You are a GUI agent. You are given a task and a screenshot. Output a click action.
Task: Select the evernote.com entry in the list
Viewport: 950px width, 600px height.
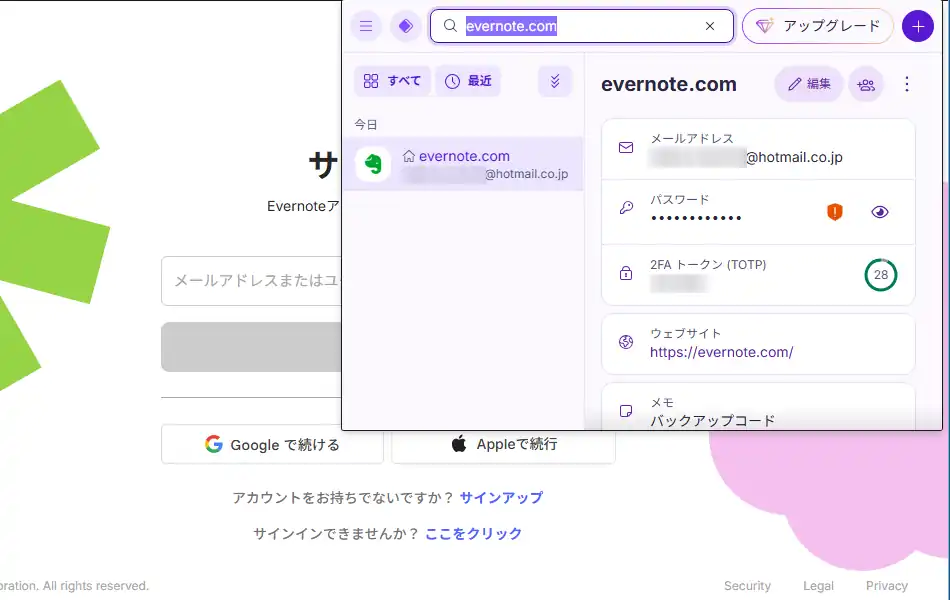point(463,164)
